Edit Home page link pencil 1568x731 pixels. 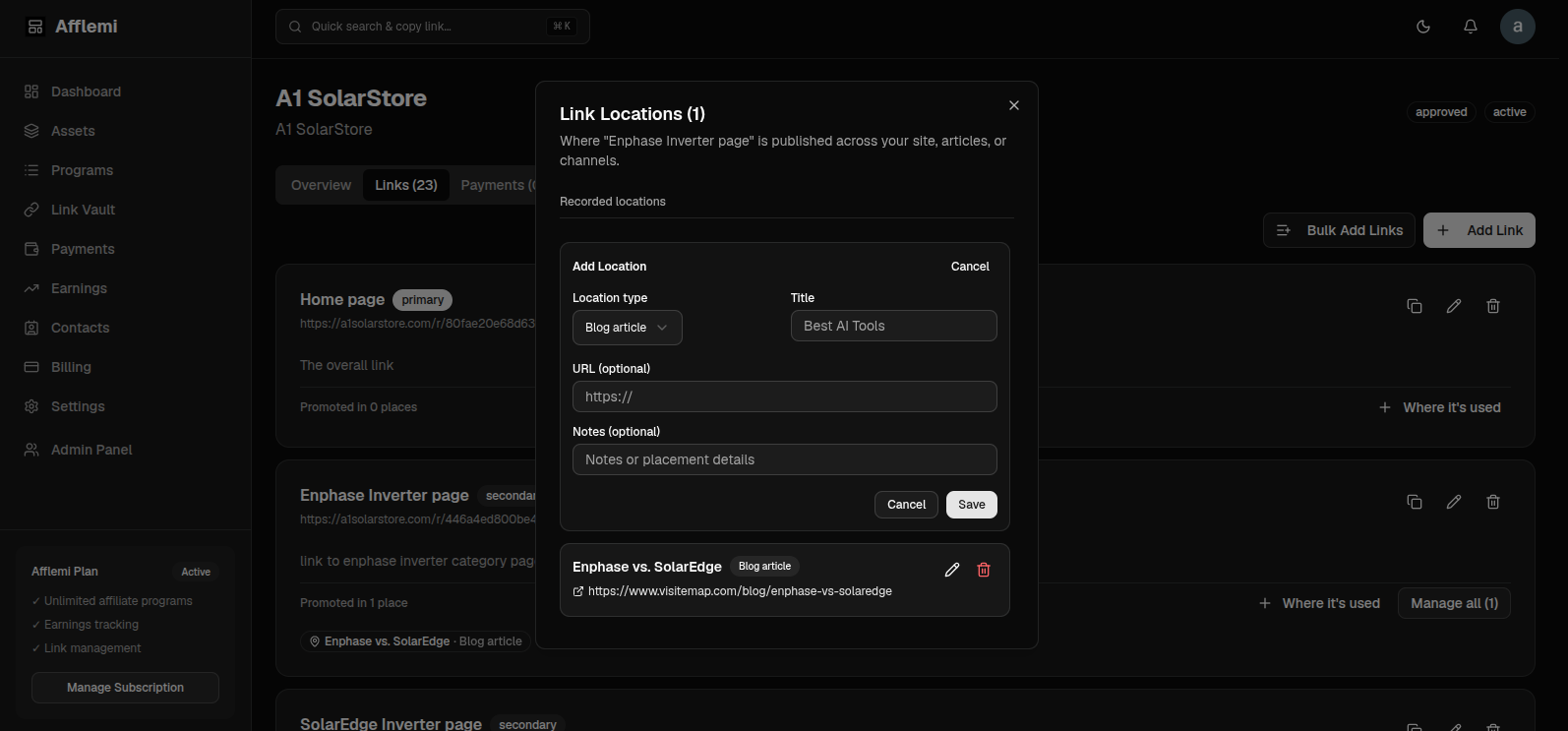[x=1454, y=306]
